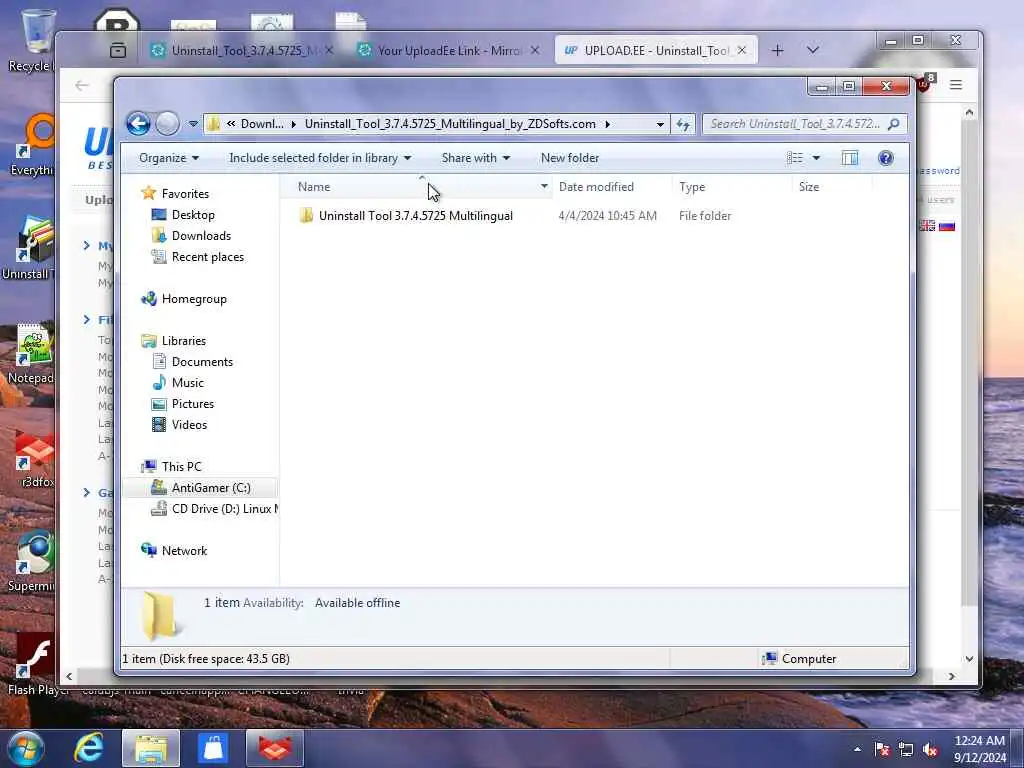Sort by Type column header
Viewport: 1024px width, 768px height.
731,187
